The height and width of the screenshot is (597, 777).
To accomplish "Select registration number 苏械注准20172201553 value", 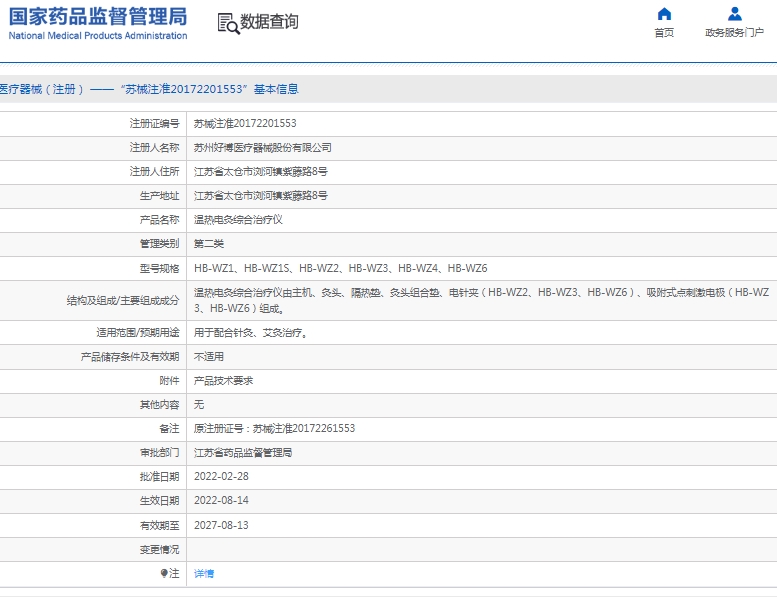I will tap(245, 123).
